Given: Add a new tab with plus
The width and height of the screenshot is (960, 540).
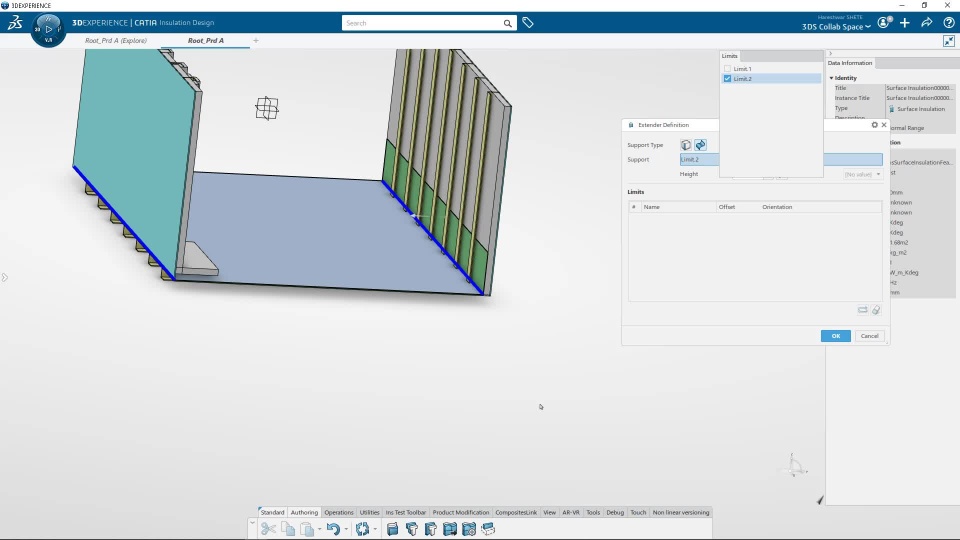Looking at the screenshot, I should click(x=256, y=40).
